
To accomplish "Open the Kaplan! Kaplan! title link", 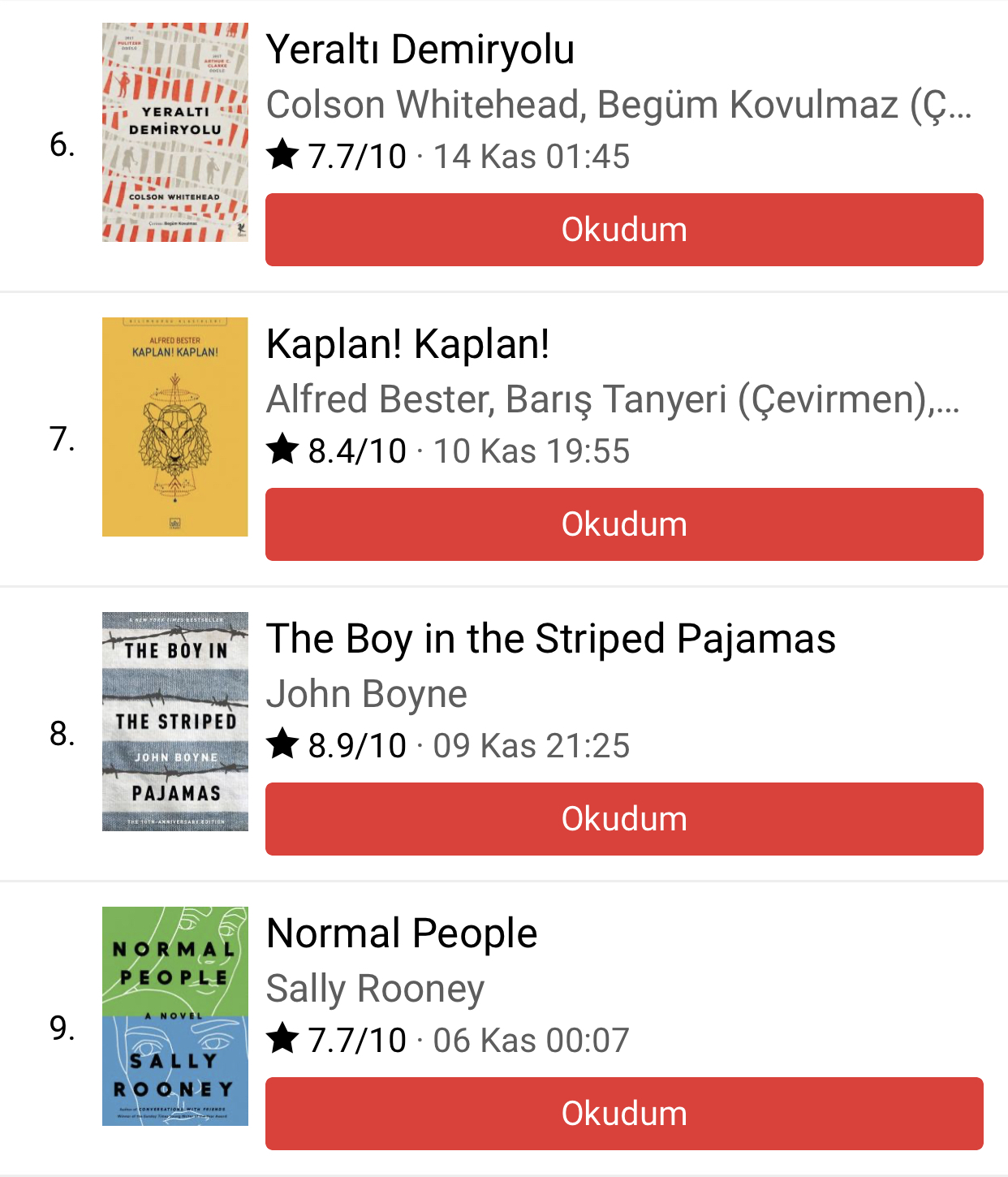I will click(x=408, y=344).
